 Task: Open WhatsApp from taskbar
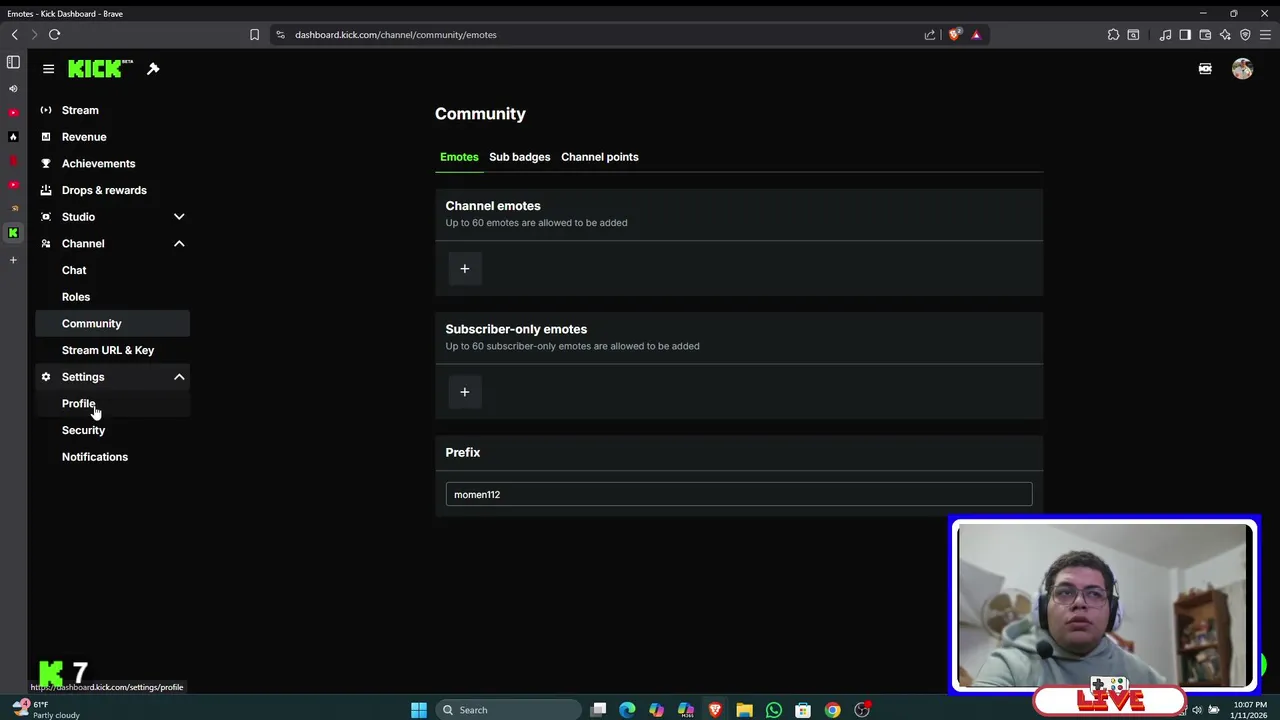tap(774, 710)
